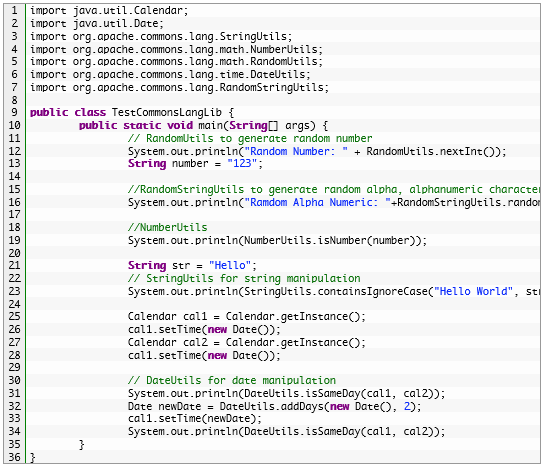Click the "123" string literal
The height and width of the screenshot is (468, 545).
[242, 163]
